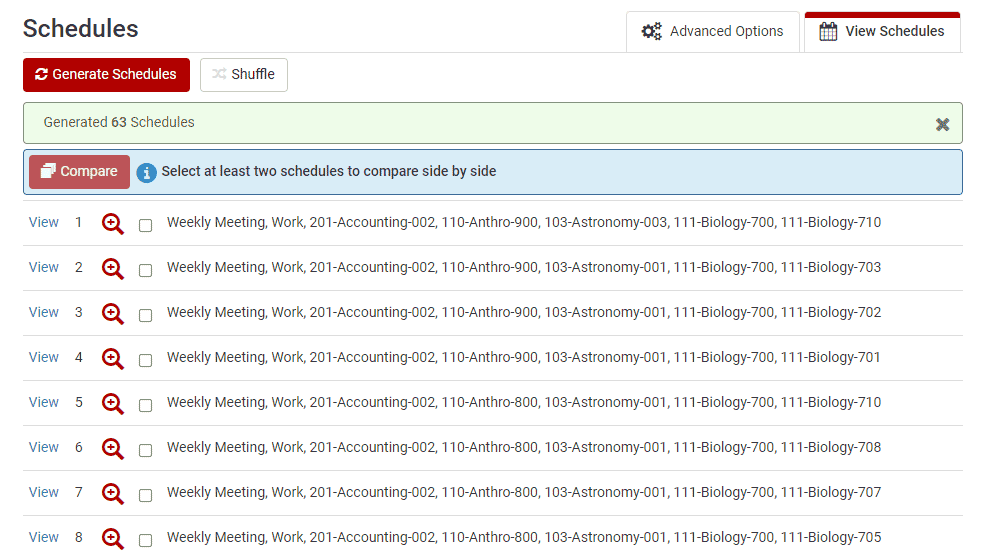Image resolution: width=1007 pixels, height=559 pixels.
Task: Enable the checkbox on schedule 8
Action: 146,540
